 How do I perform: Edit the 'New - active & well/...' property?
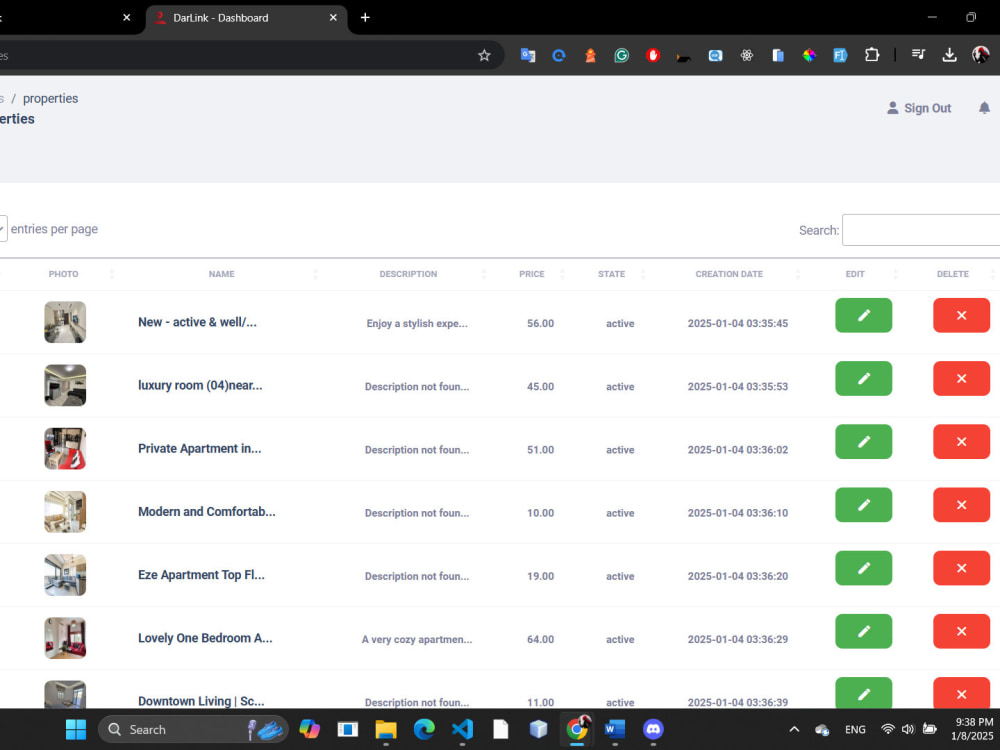click(864, 315)
